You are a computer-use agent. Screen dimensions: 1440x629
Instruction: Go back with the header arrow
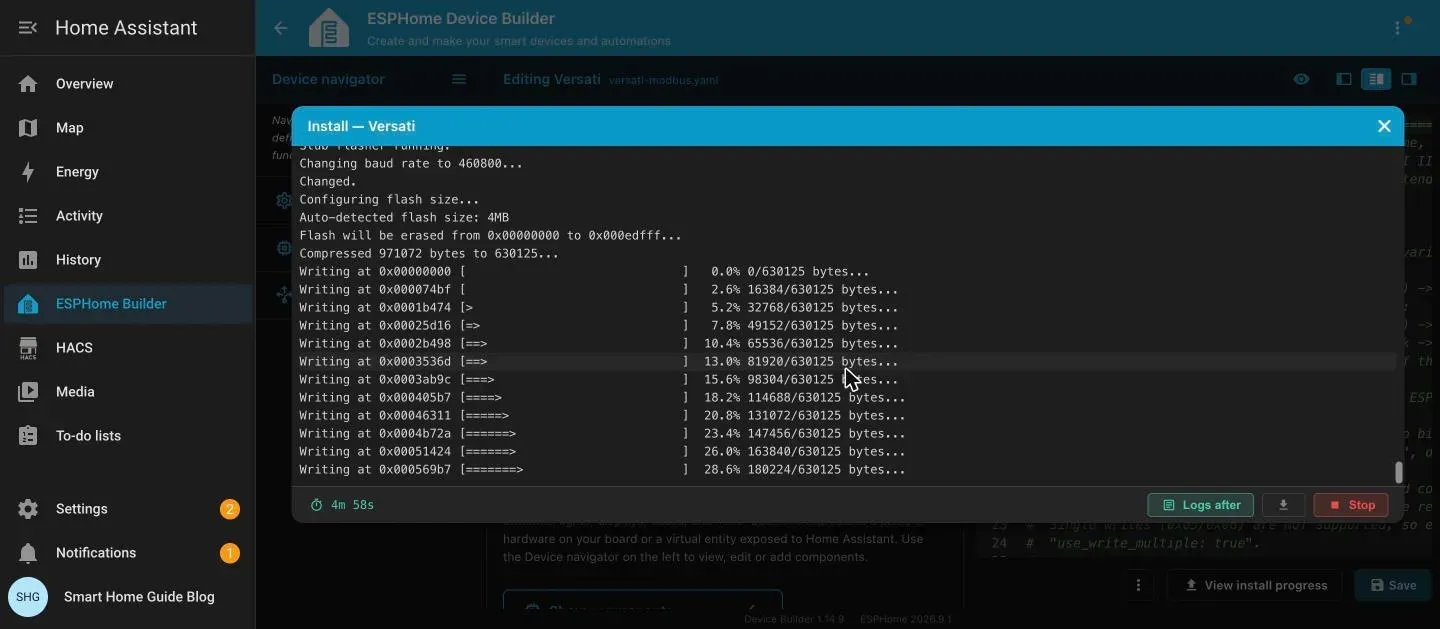281,28
